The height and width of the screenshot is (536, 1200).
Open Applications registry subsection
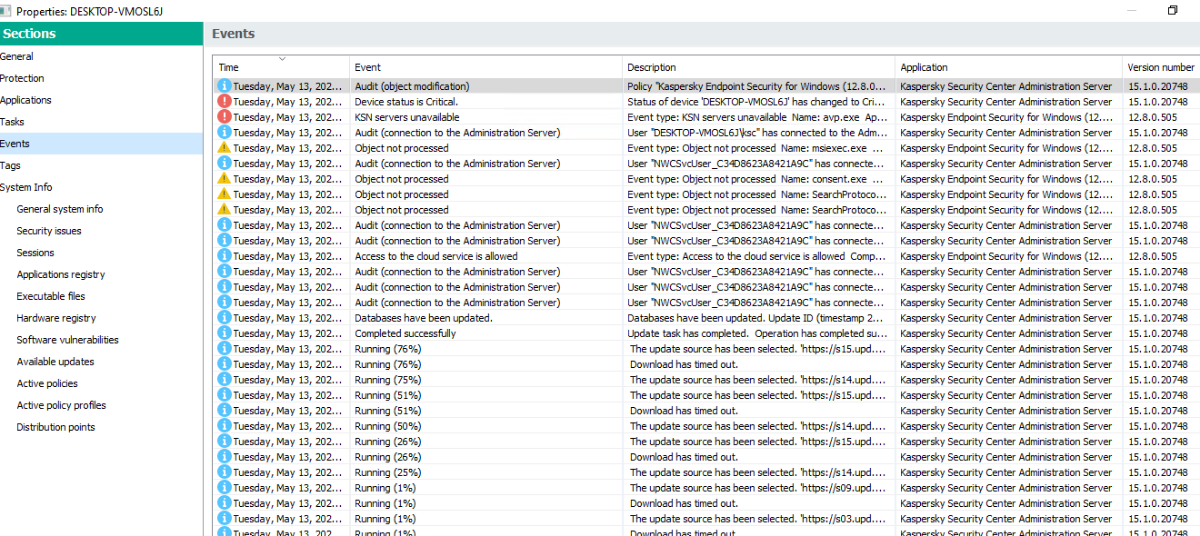point(61,275)
